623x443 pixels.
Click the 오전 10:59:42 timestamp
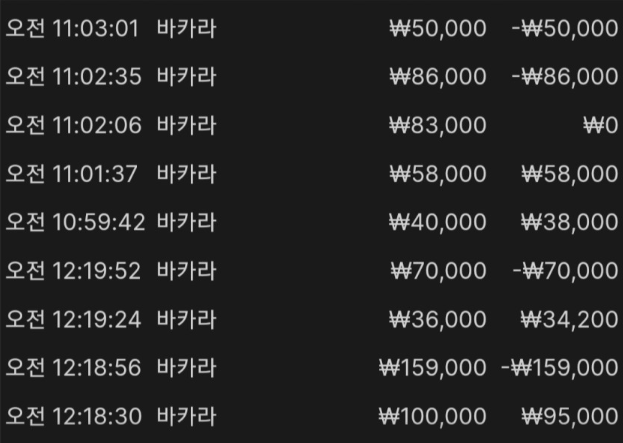[75, 222]
